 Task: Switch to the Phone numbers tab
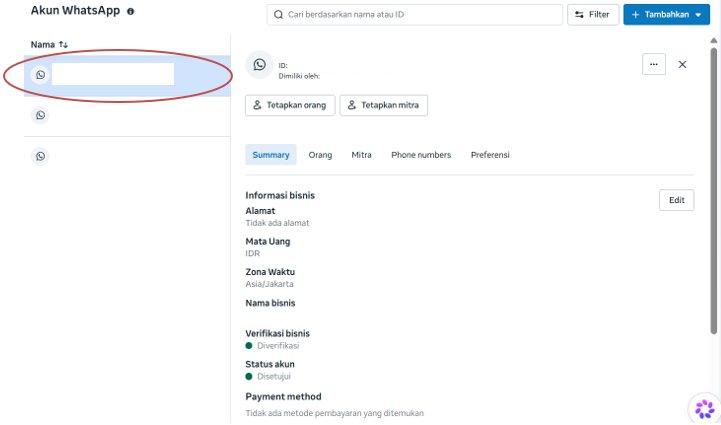(x=421, y=155)
